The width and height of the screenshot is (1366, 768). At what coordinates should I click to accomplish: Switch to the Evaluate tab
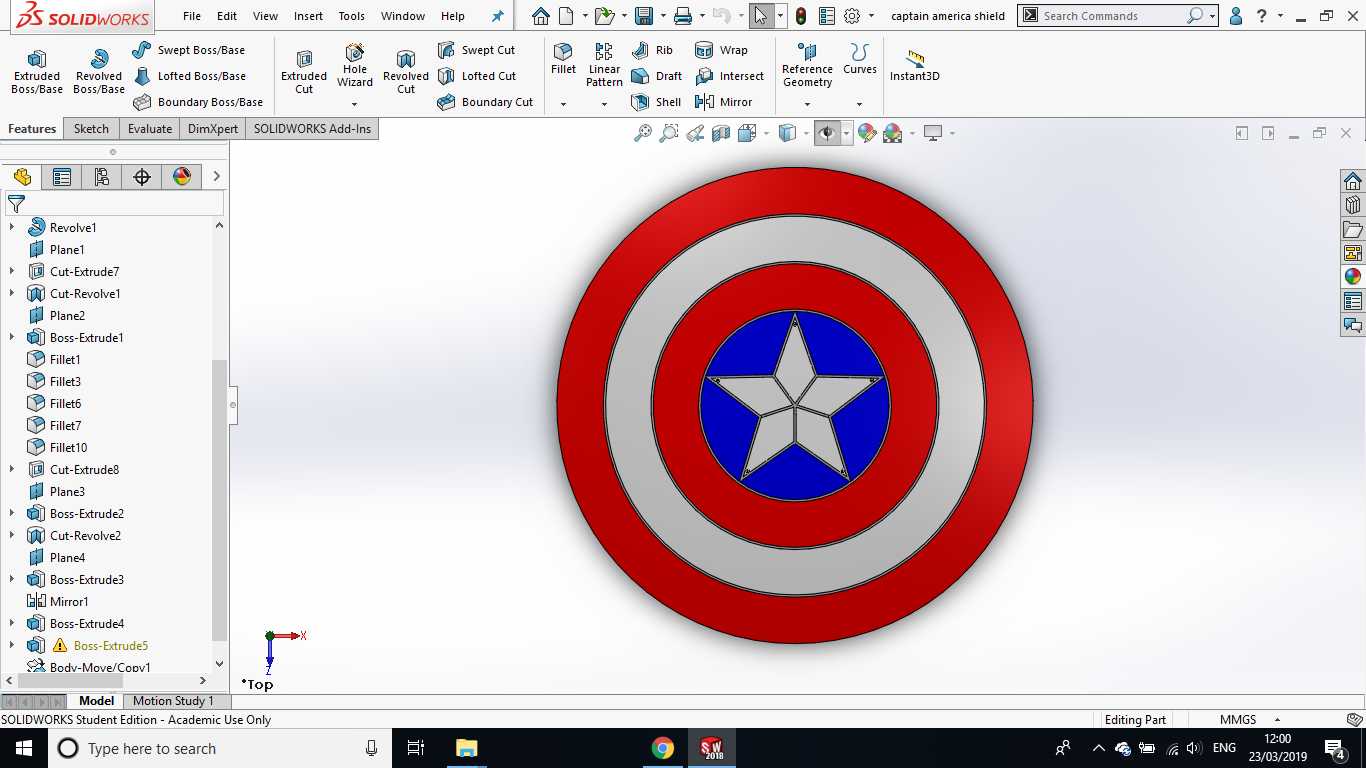point(150,129)
